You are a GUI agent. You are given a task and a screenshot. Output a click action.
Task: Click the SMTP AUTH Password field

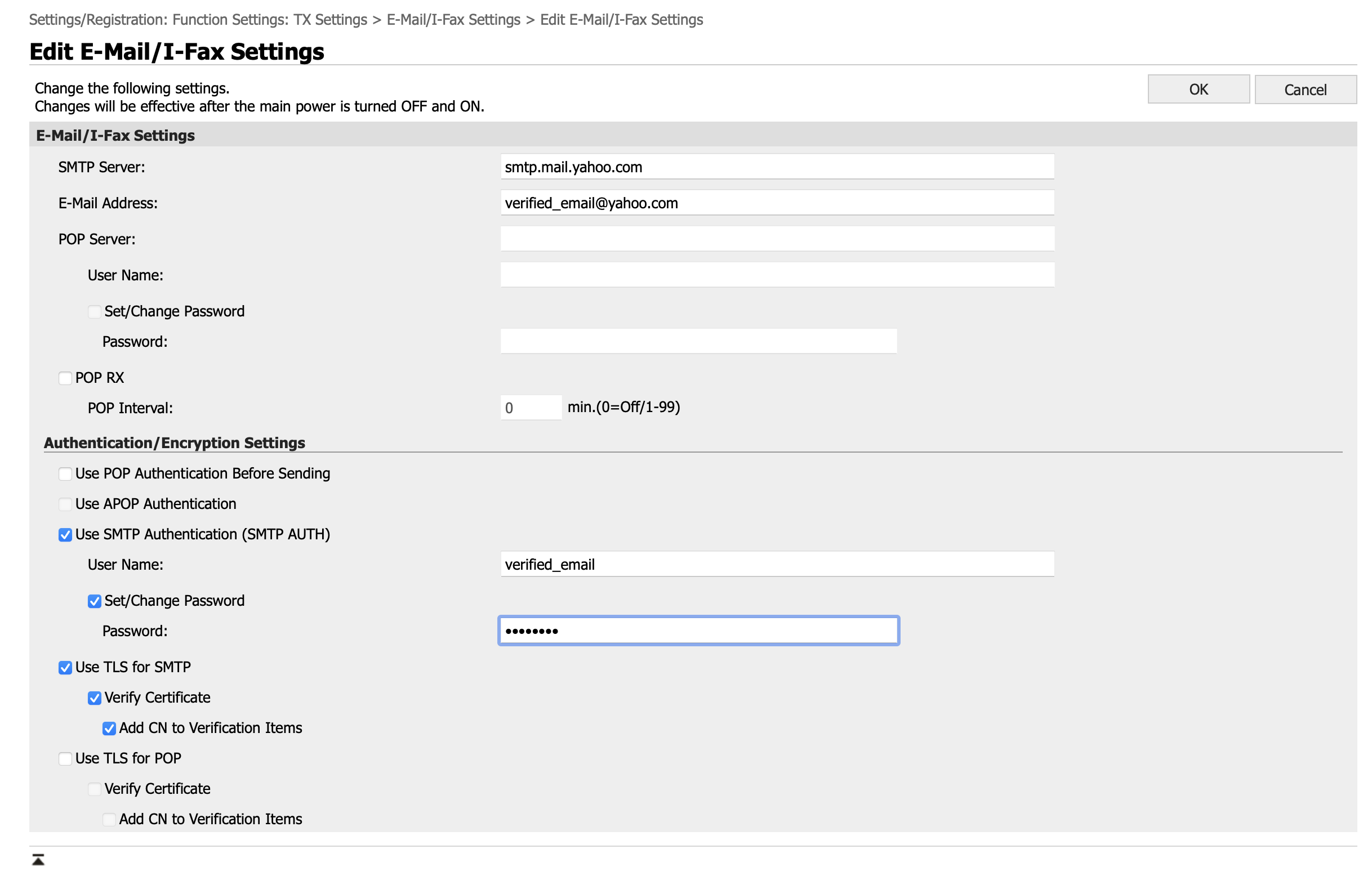698,631
